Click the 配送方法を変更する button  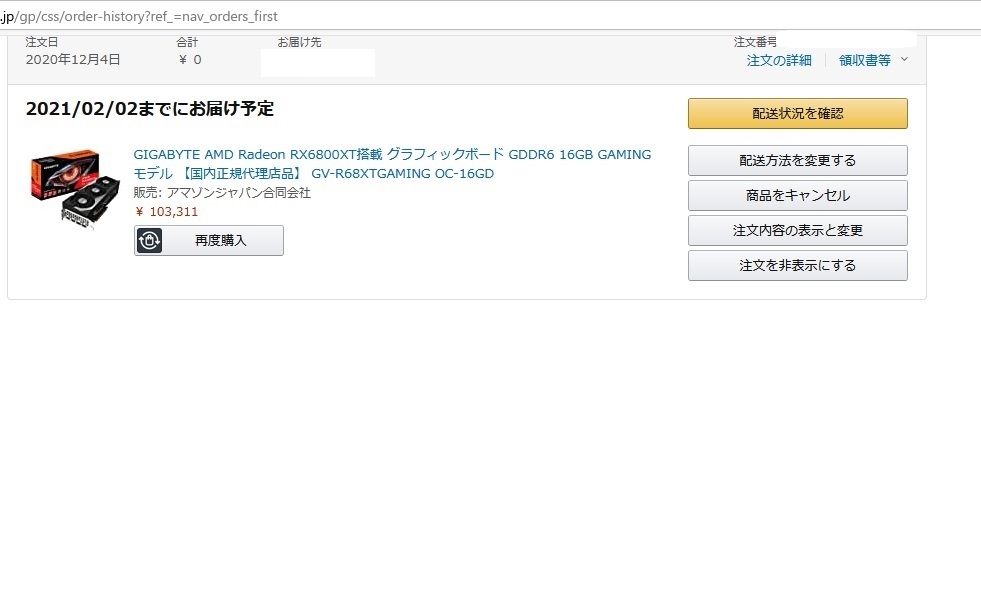click(x=797, y=160)
